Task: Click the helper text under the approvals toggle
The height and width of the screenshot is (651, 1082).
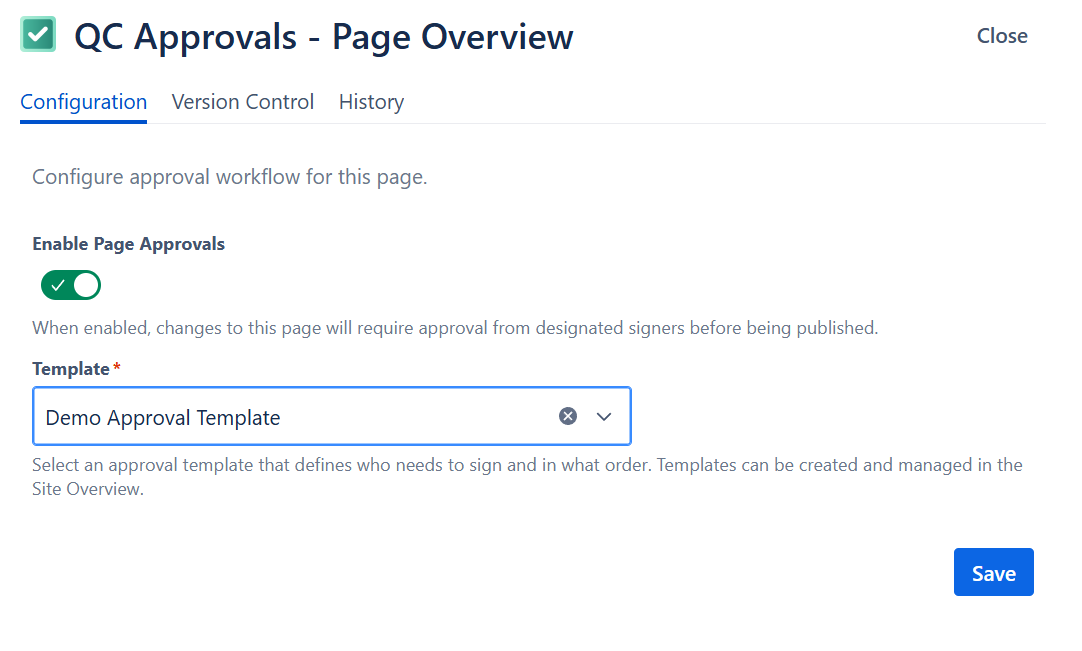Action: point(455,328)
